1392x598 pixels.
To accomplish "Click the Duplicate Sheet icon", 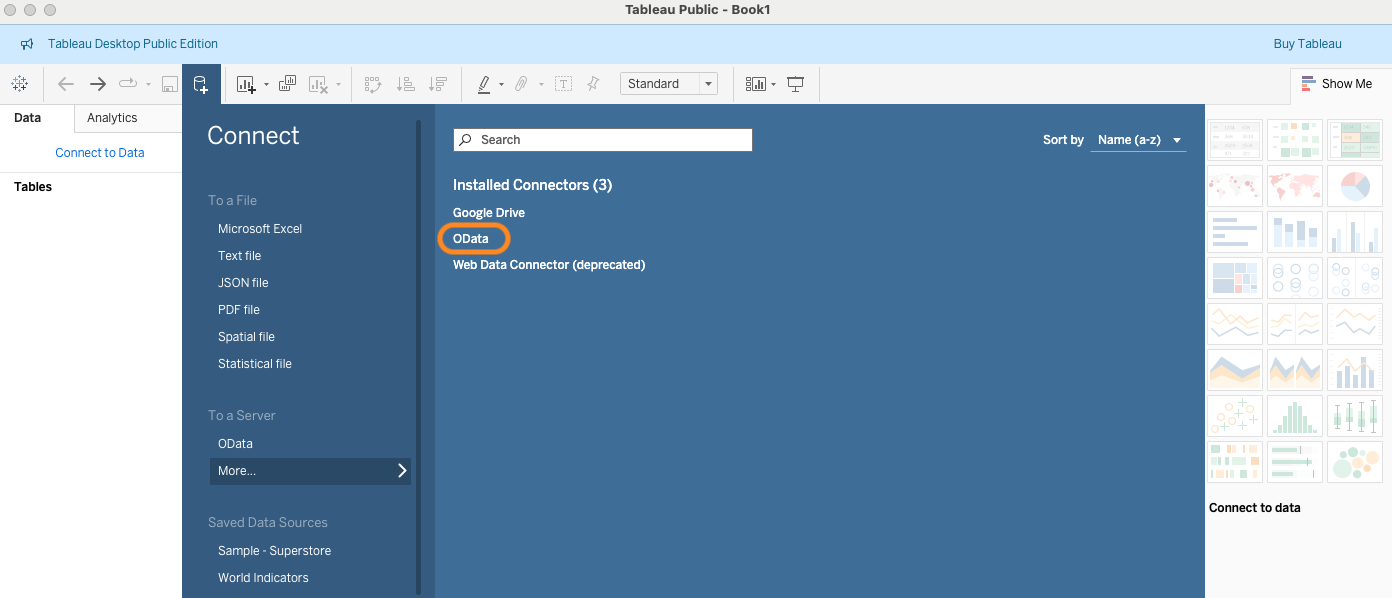I will pos(287,84).
